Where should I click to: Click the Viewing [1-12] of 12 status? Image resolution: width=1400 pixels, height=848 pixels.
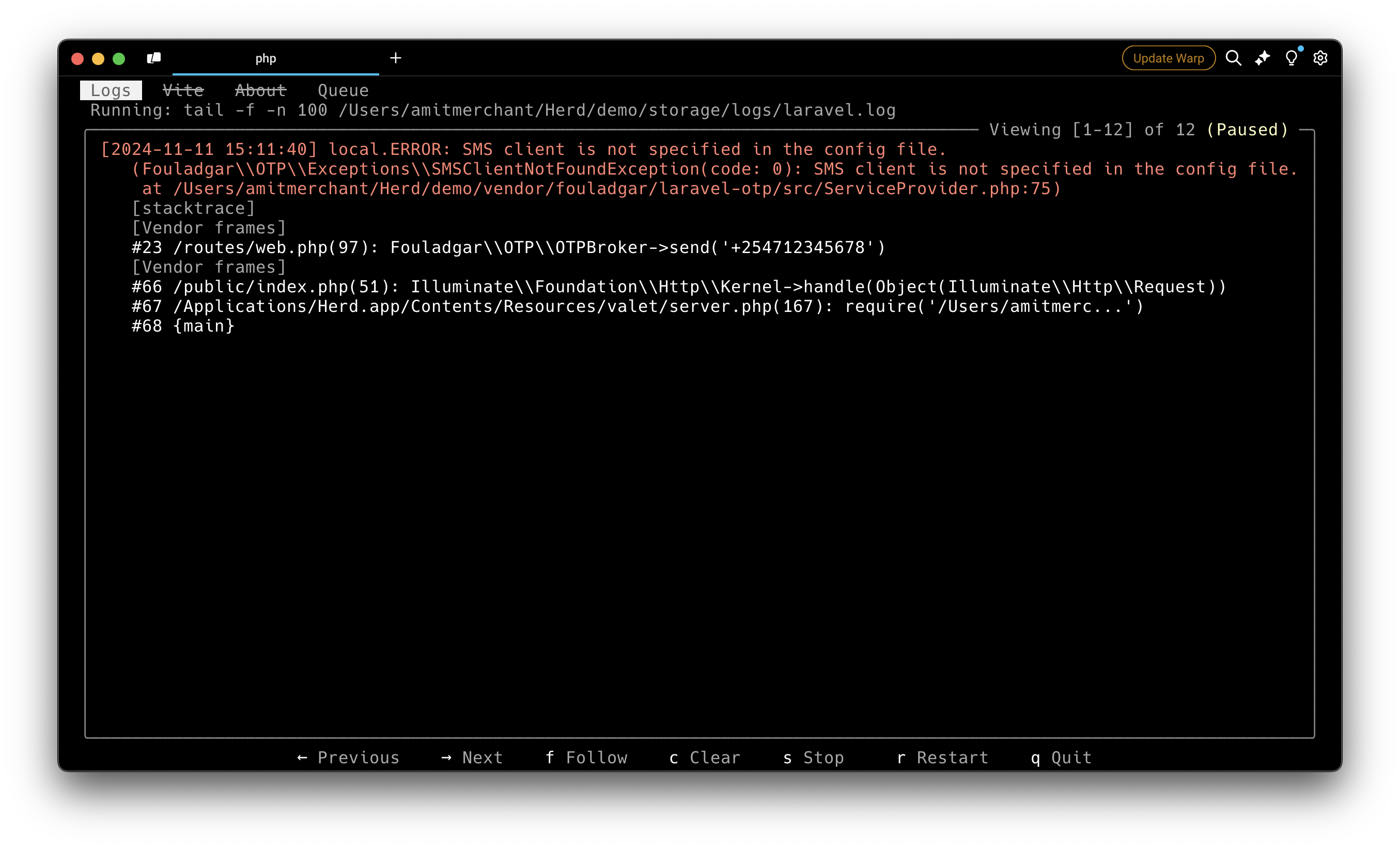coord(1092,130)
